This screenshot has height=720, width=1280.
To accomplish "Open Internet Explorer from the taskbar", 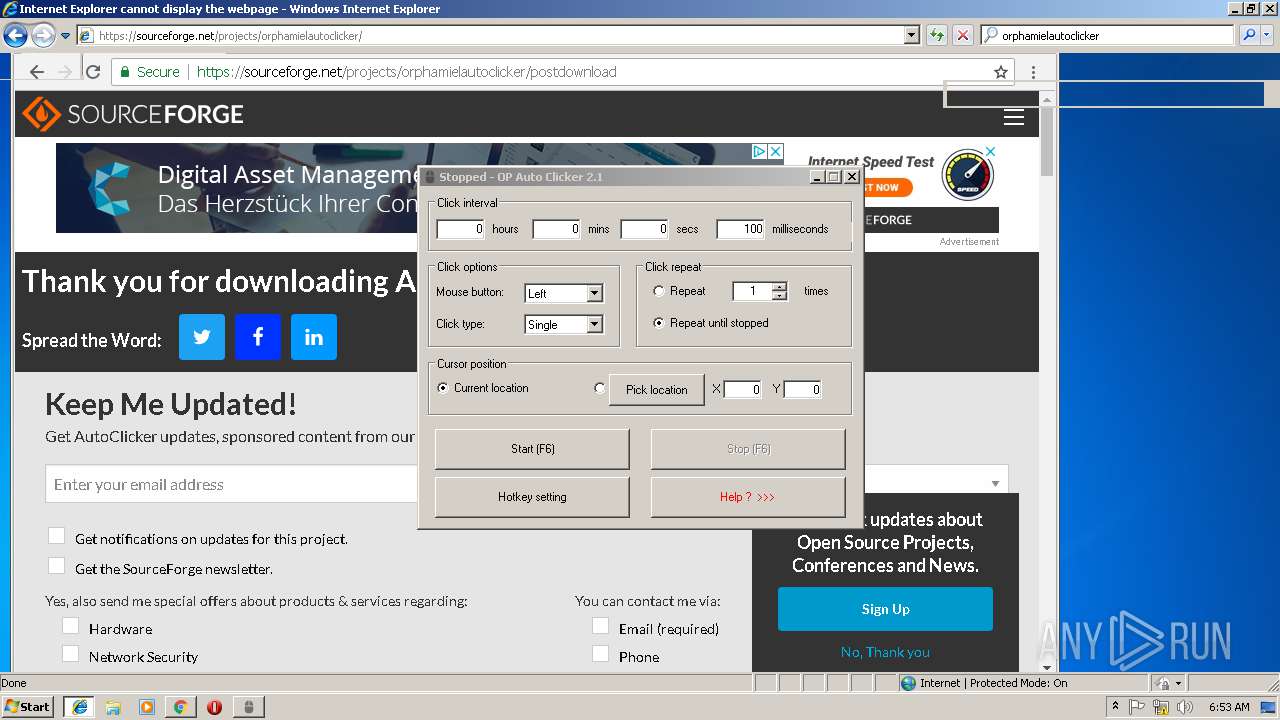I will pyautogui.click(x=79, y=707).
